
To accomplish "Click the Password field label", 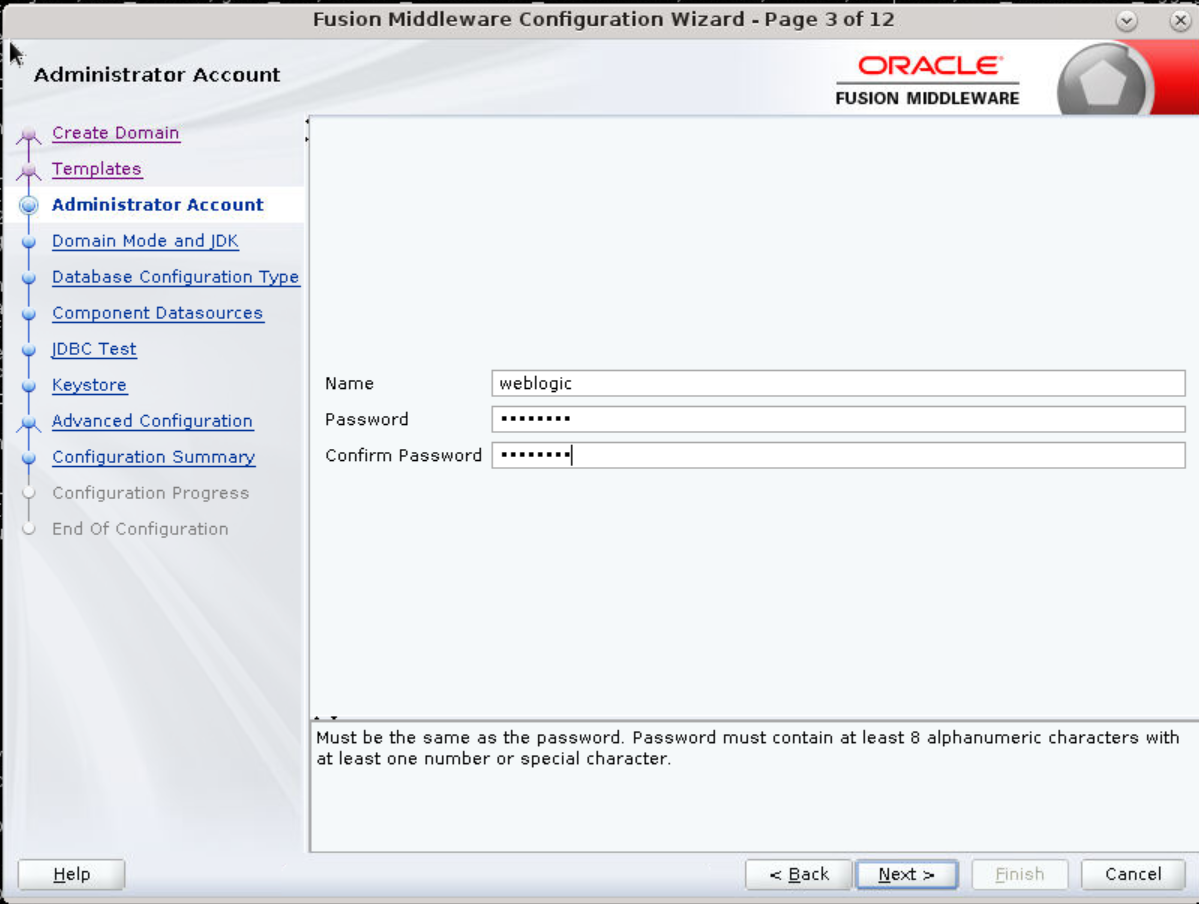I will (x=366, y=419).
